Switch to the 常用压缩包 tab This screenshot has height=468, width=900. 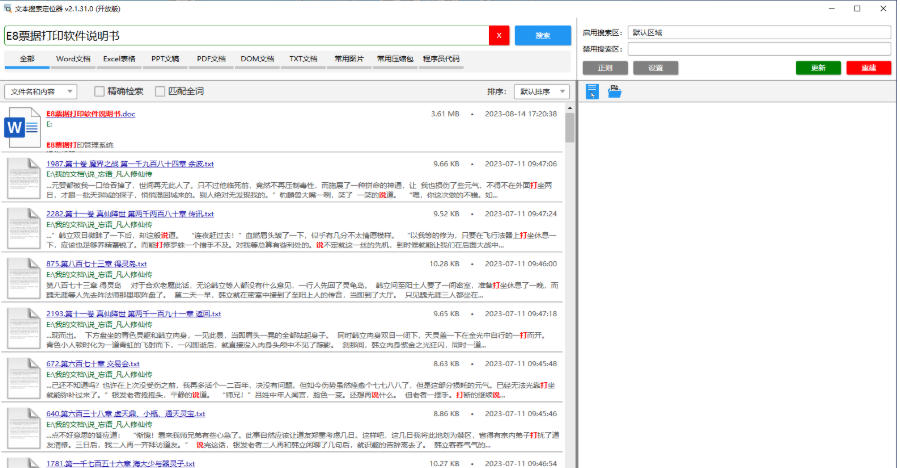coord(395,59)
